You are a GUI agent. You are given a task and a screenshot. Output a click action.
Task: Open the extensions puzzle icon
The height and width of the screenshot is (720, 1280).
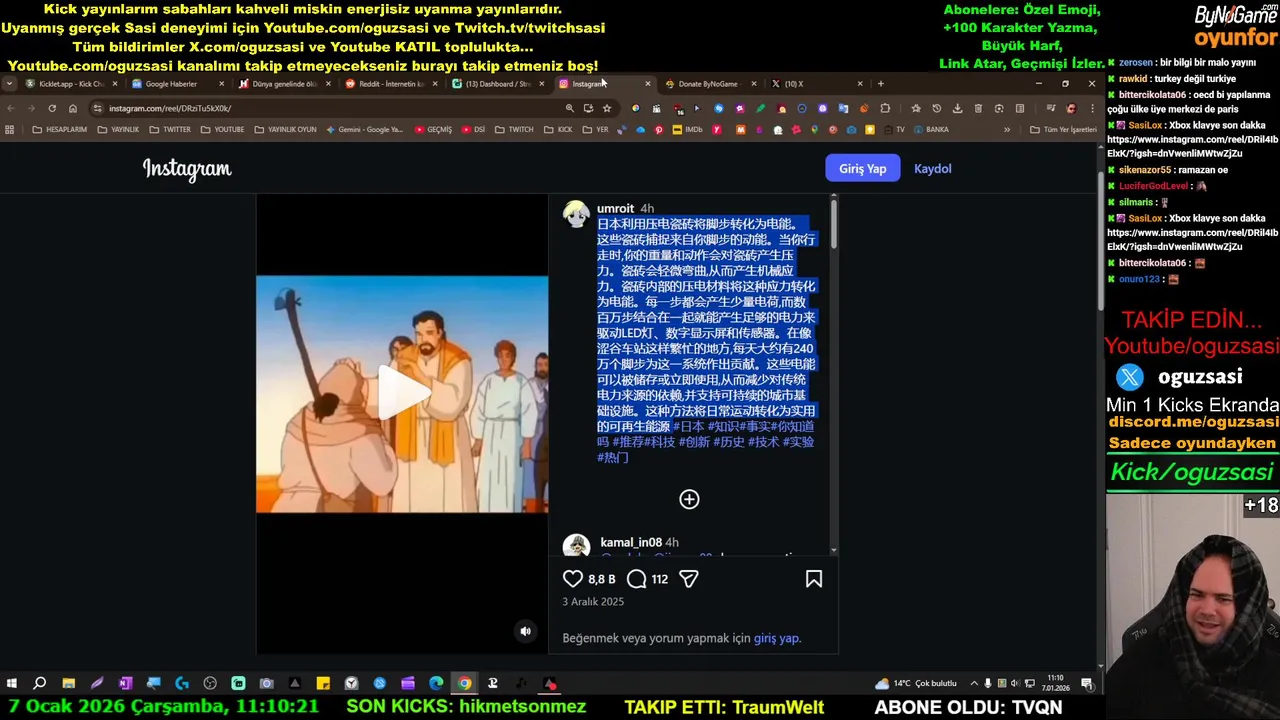[x=885, y=108]
